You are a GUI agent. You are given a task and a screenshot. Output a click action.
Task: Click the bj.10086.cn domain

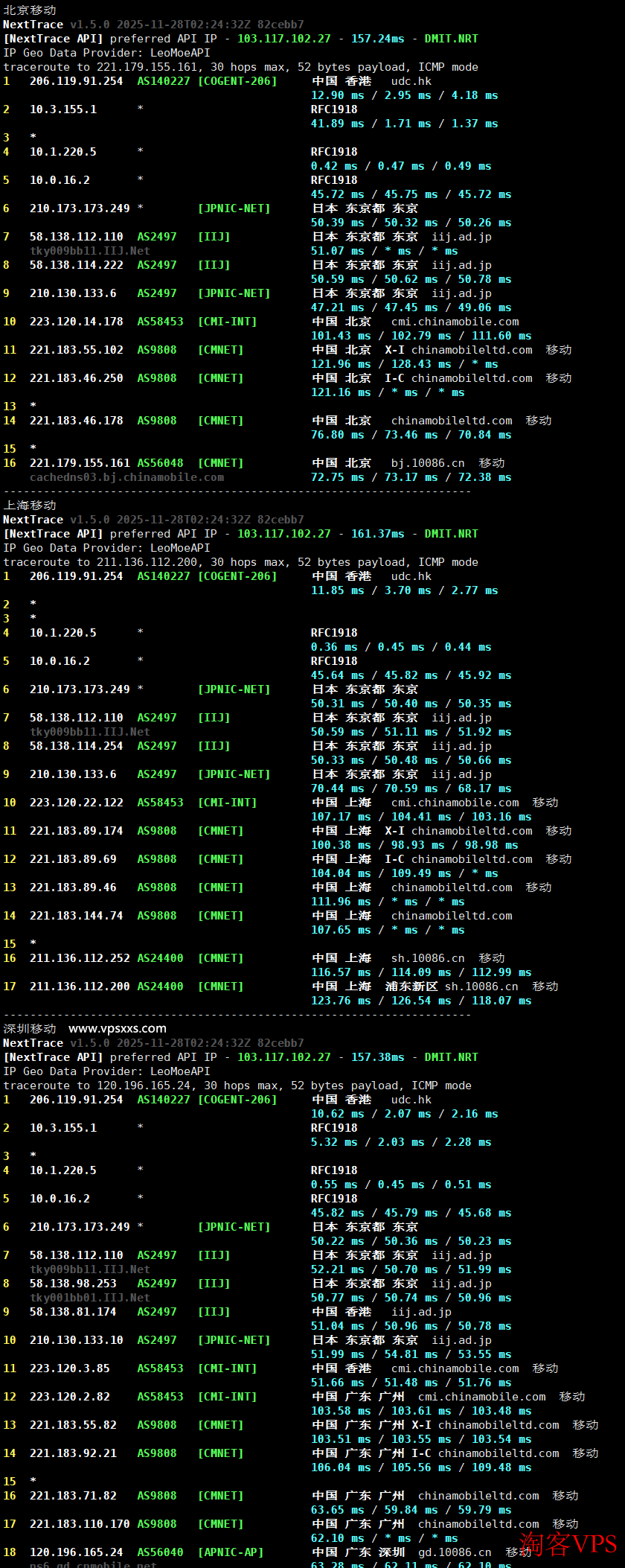[428, 463]
